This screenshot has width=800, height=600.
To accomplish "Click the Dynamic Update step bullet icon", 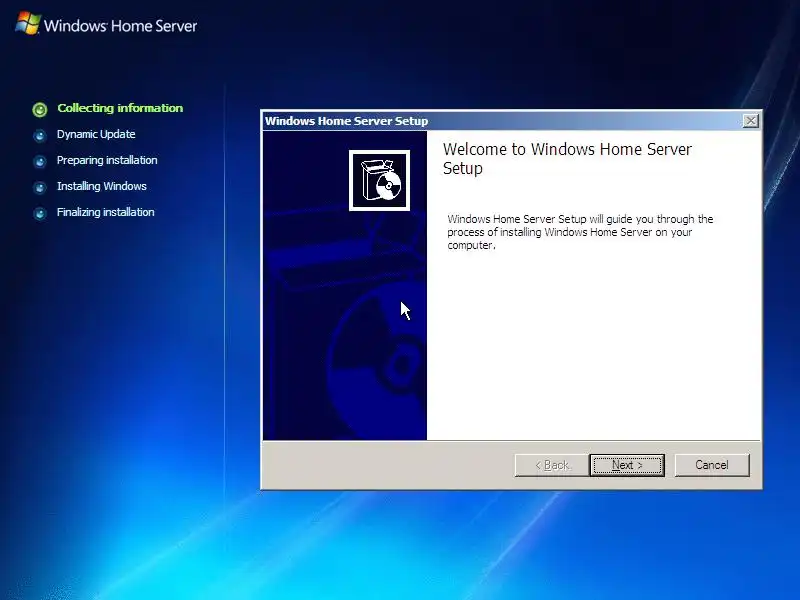I will point(40,136).
